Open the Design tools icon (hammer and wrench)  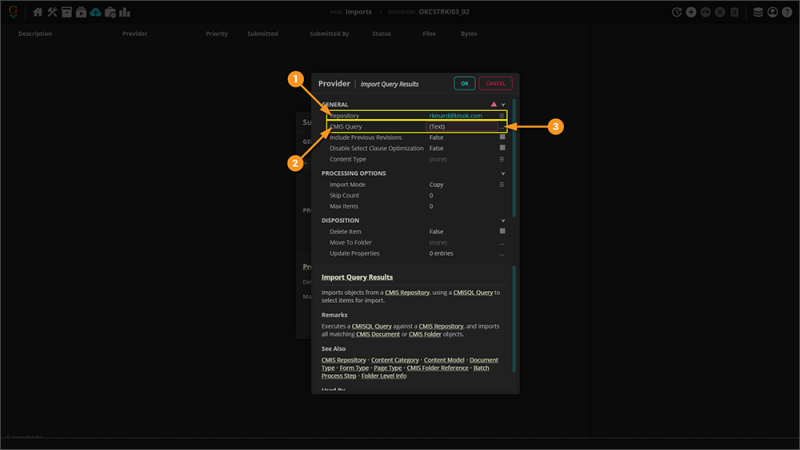coord(52,13)
